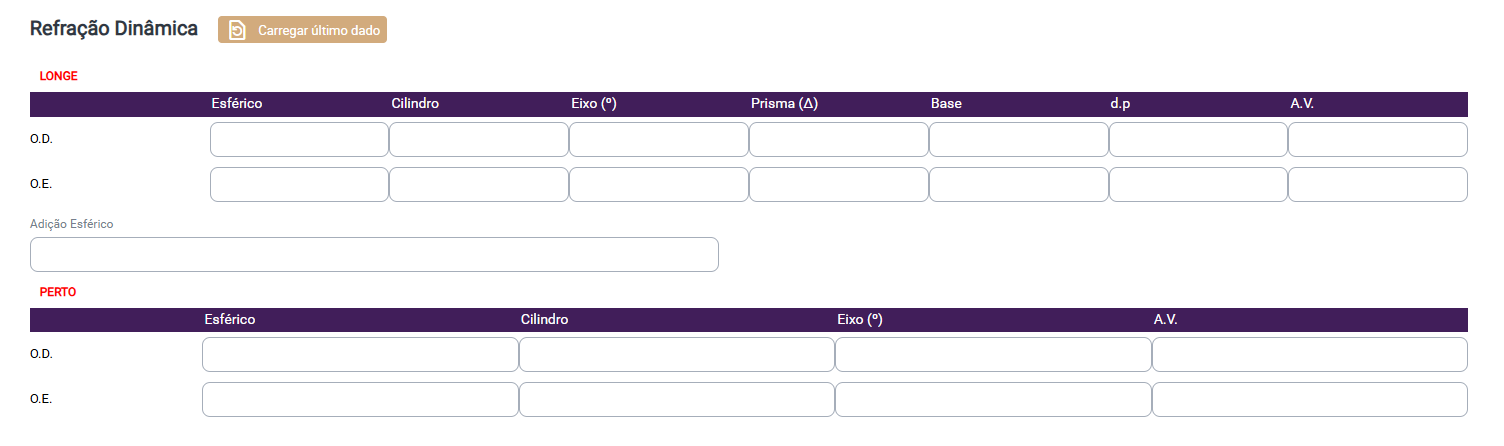
Task: Focus Longe O.D. Esférico field
Action: click(299, 140)
